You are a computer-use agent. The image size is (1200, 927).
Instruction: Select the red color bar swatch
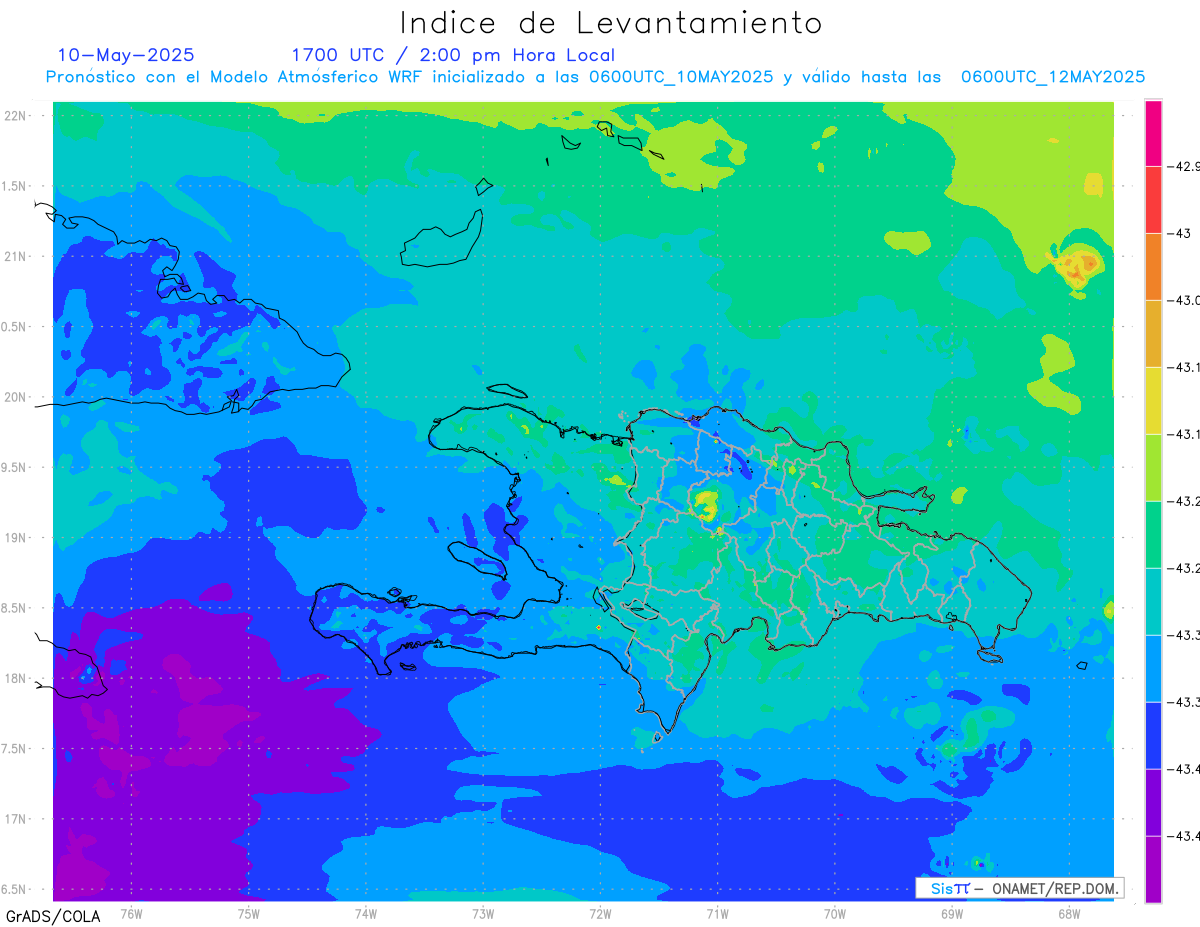point(1153,200)
